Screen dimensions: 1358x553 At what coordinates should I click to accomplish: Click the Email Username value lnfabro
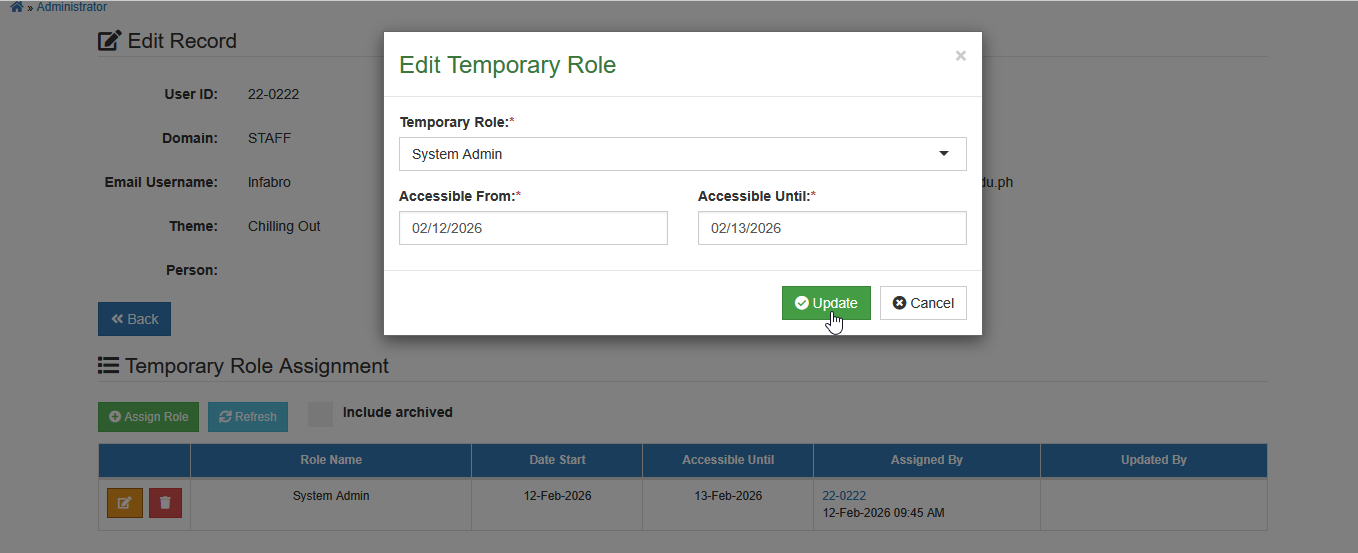pos(269,182)
